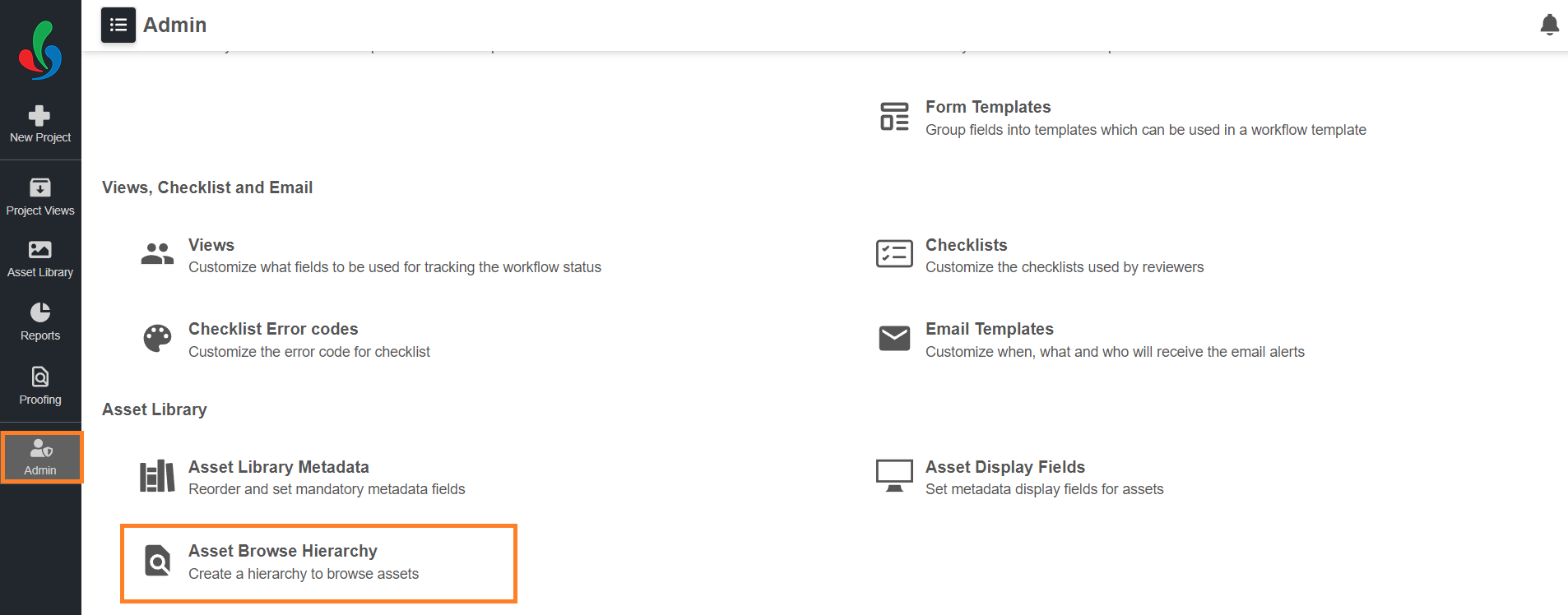The height and width of the screenshot is (615, 1568).
Task: Select Admin in the sidebar
Action: (40, 457)
